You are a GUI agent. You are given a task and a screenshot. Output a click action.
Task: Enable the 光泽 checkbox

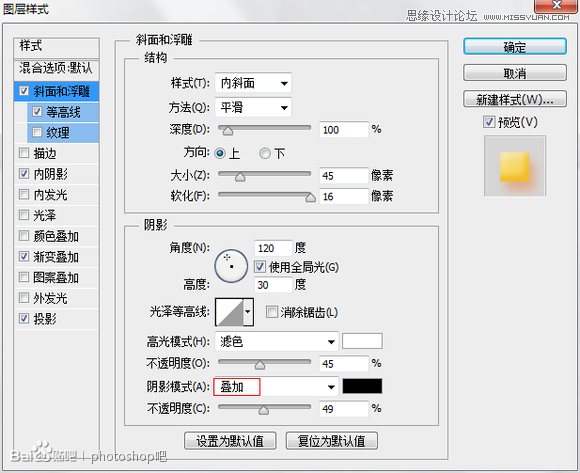24,215
